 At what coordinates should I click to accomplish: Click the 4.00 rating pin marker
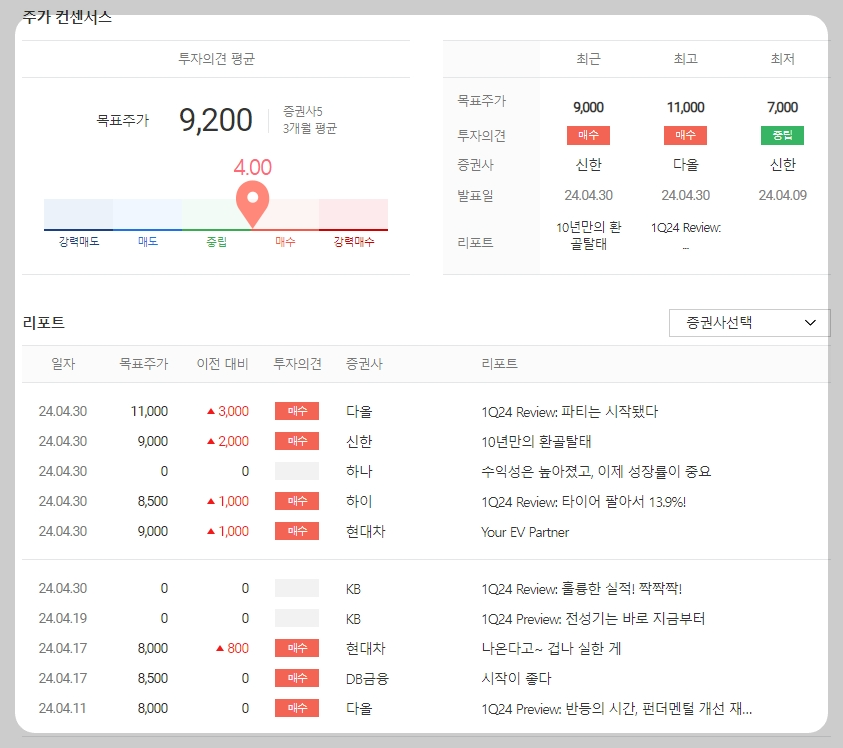point(252,204)
